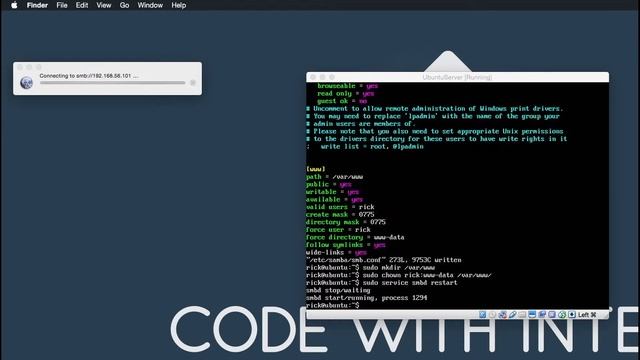Click the 'Left ⌘' host key label

587,315
